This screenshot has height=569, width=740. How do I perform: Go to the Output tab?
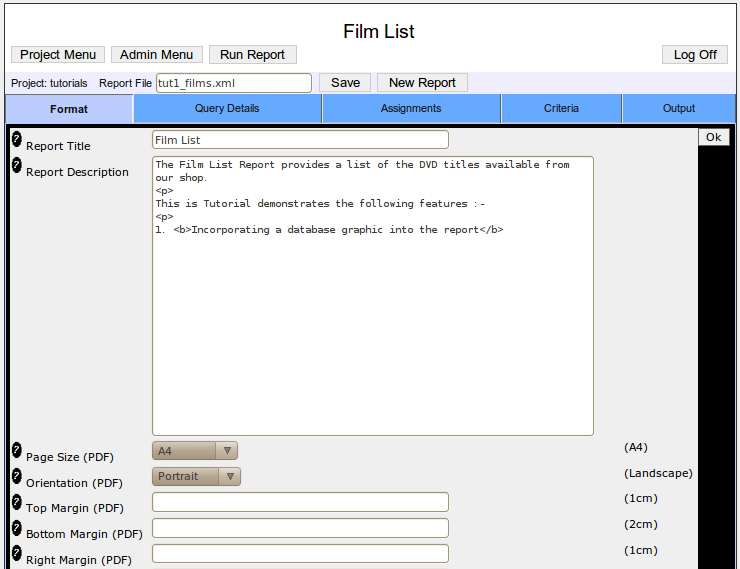tap(679, 109)
